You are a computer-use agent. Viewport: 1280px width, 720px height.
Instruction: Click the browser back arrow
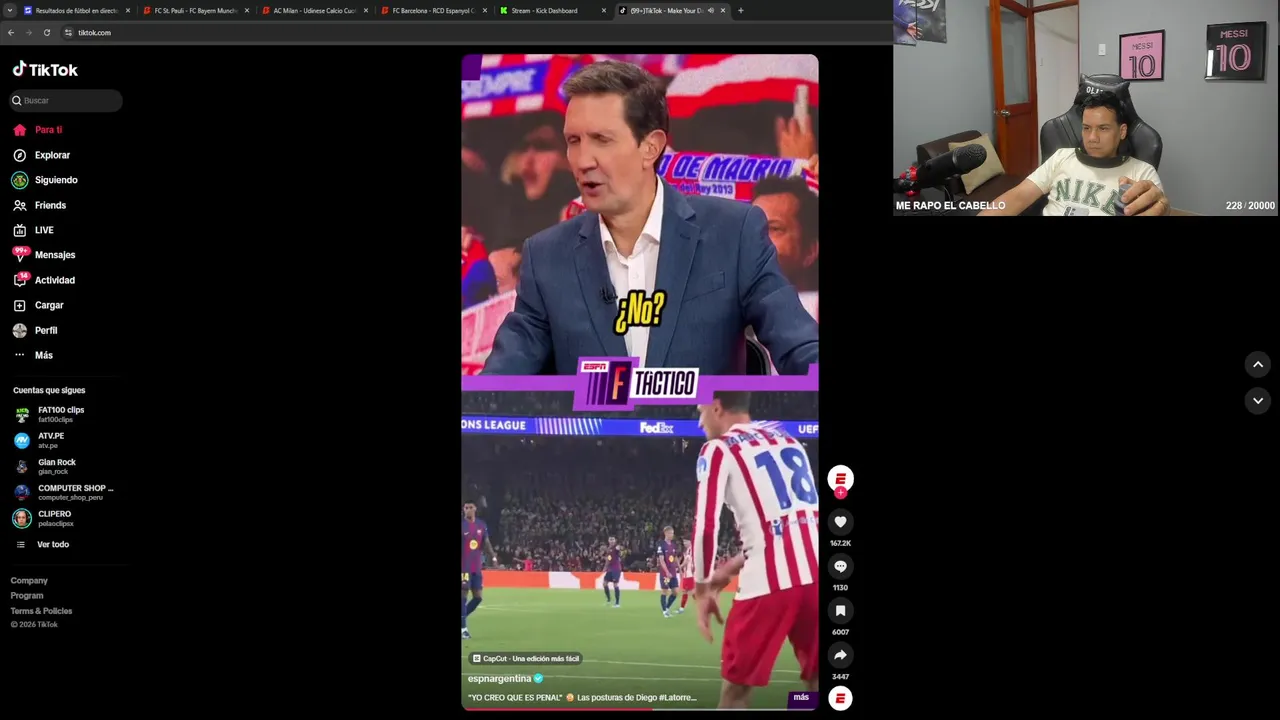tap(11, 33)
